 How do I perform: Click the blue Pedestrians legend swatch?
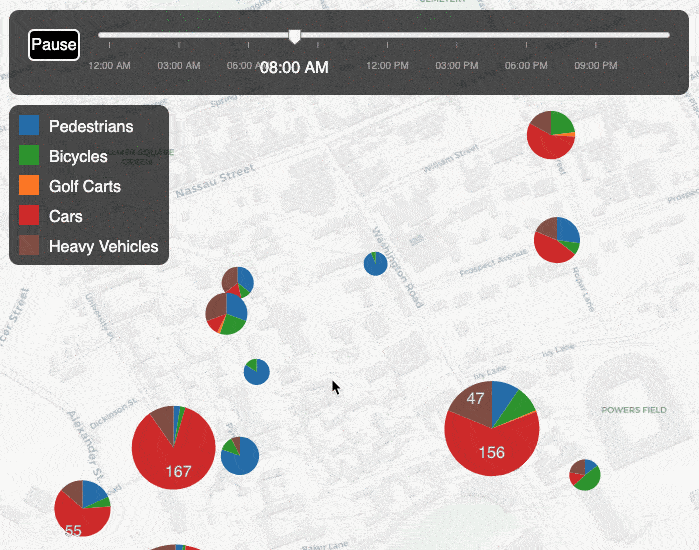29,125
